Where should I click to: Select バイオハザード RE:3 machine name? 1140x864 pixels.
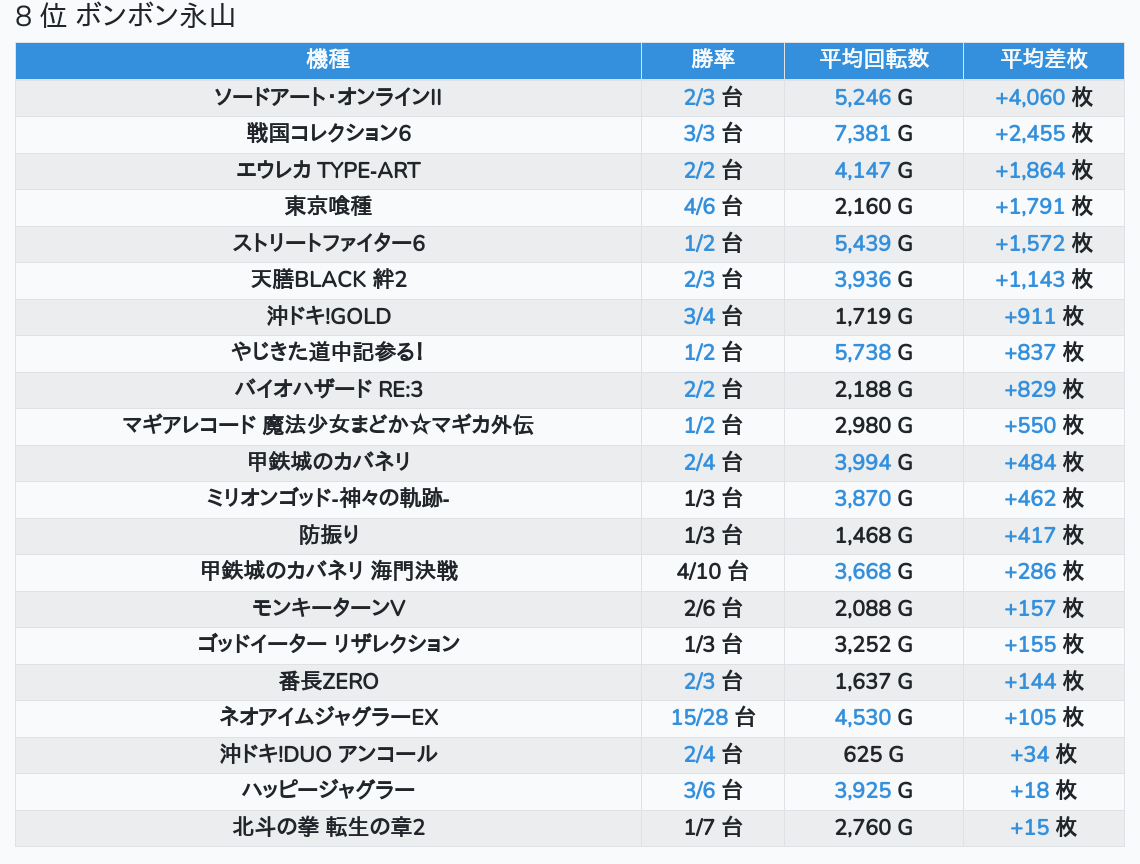(x=328, y=389)
